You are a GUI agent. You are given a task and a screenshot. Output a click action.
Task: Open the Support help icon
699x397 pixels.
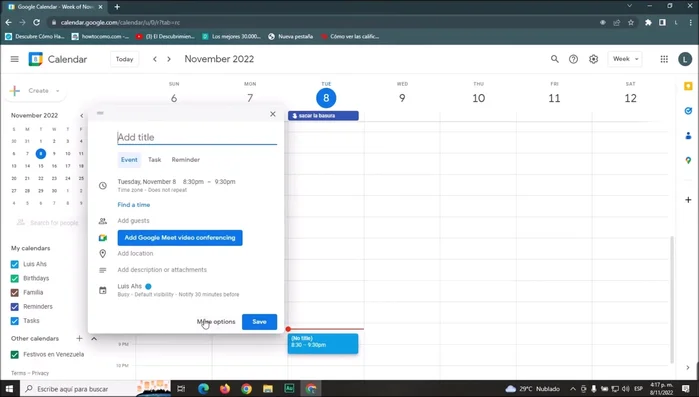pyautogui.click(x=573, y=59)
